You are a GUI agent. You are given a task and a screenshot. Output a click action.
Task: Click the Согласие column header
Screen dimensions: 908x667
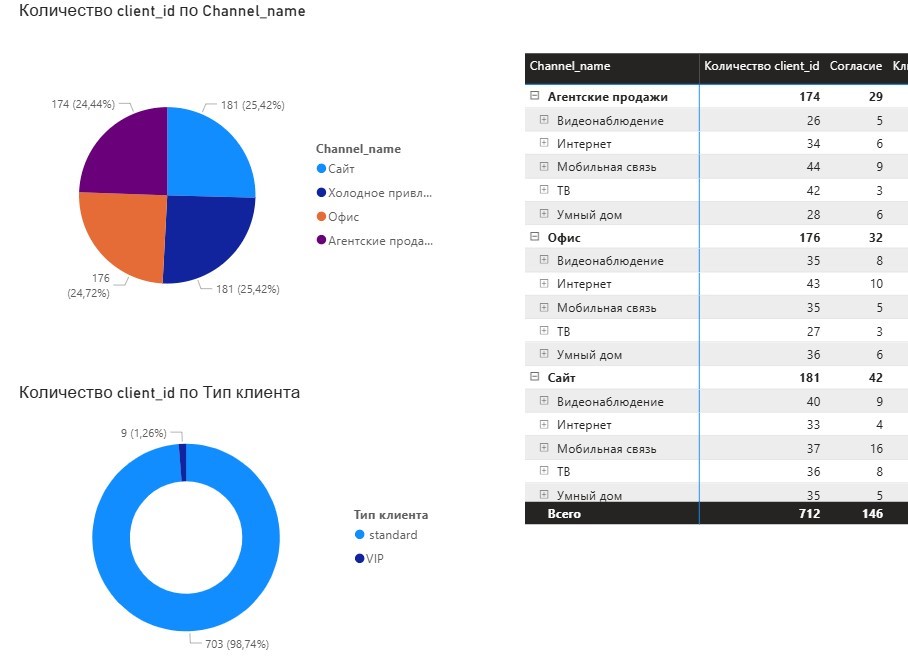855,67
